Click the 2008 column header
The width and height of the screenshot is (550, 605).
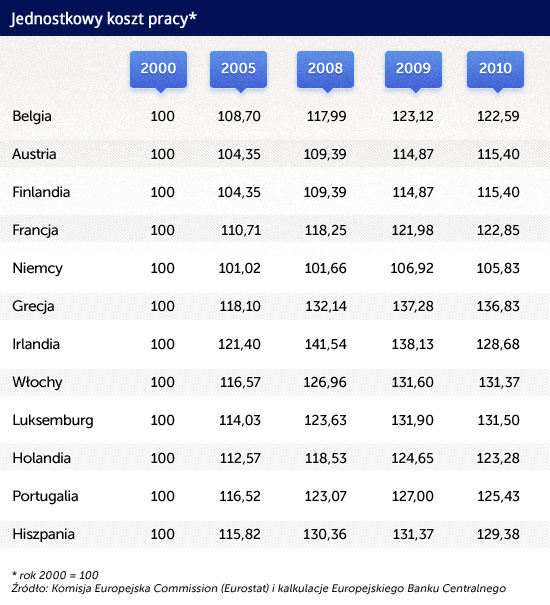click(325, 70)
